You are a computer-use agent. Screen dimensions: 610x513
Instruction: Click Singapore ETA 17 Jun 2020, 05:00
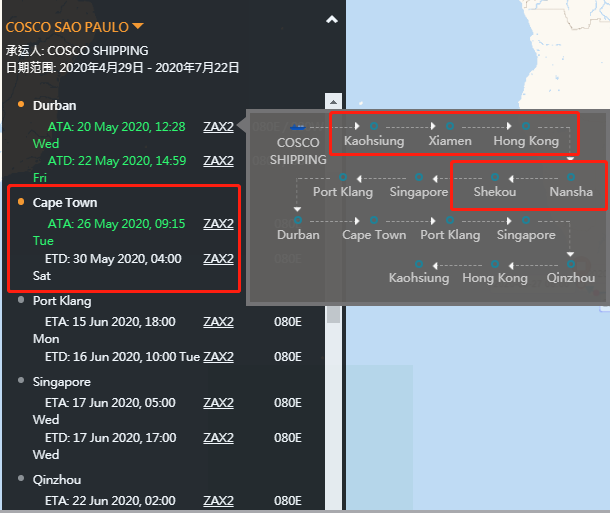coord(110,403)
